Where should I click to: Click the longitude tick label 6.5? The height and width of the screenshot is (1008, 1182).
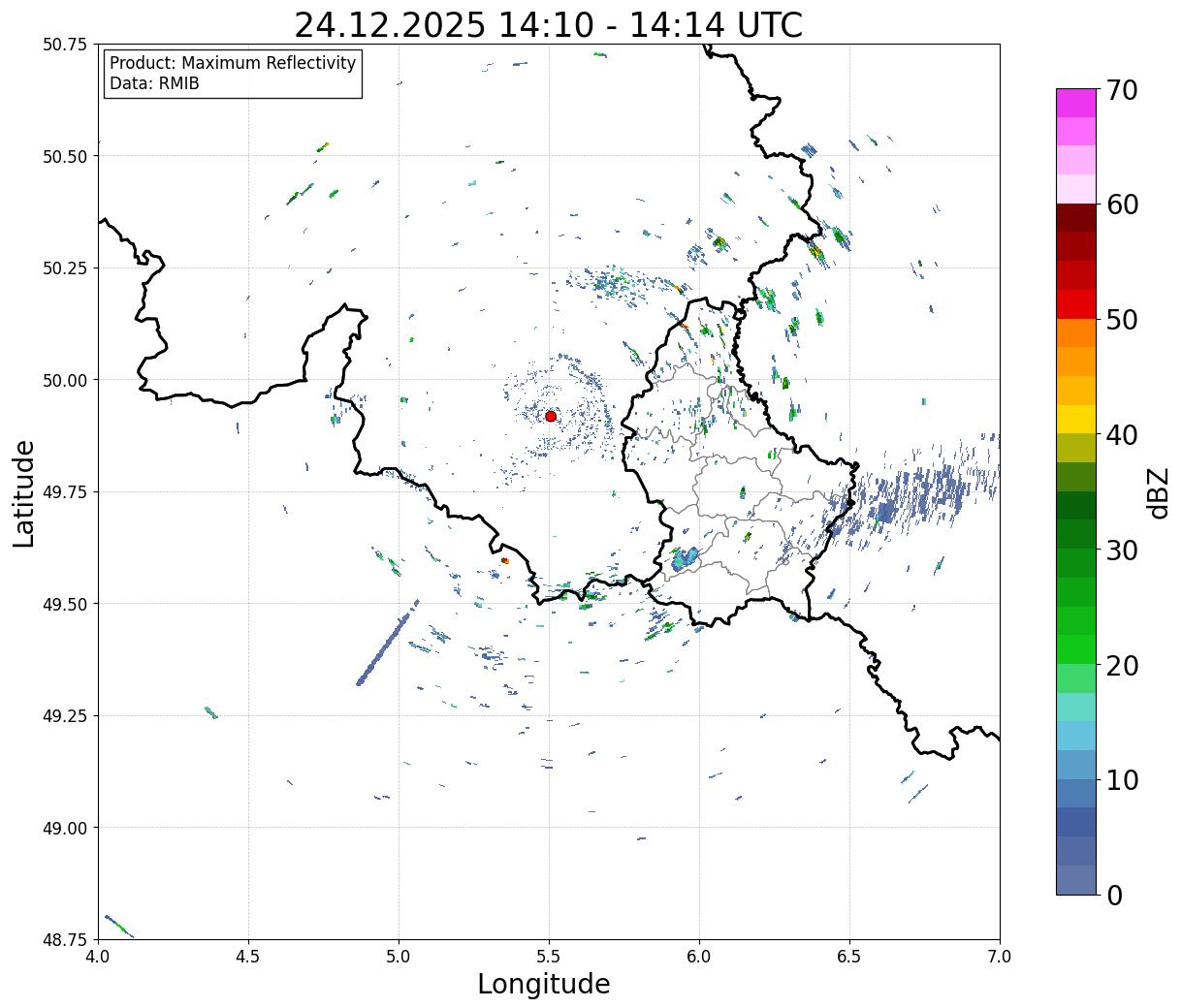click(849, 956)
